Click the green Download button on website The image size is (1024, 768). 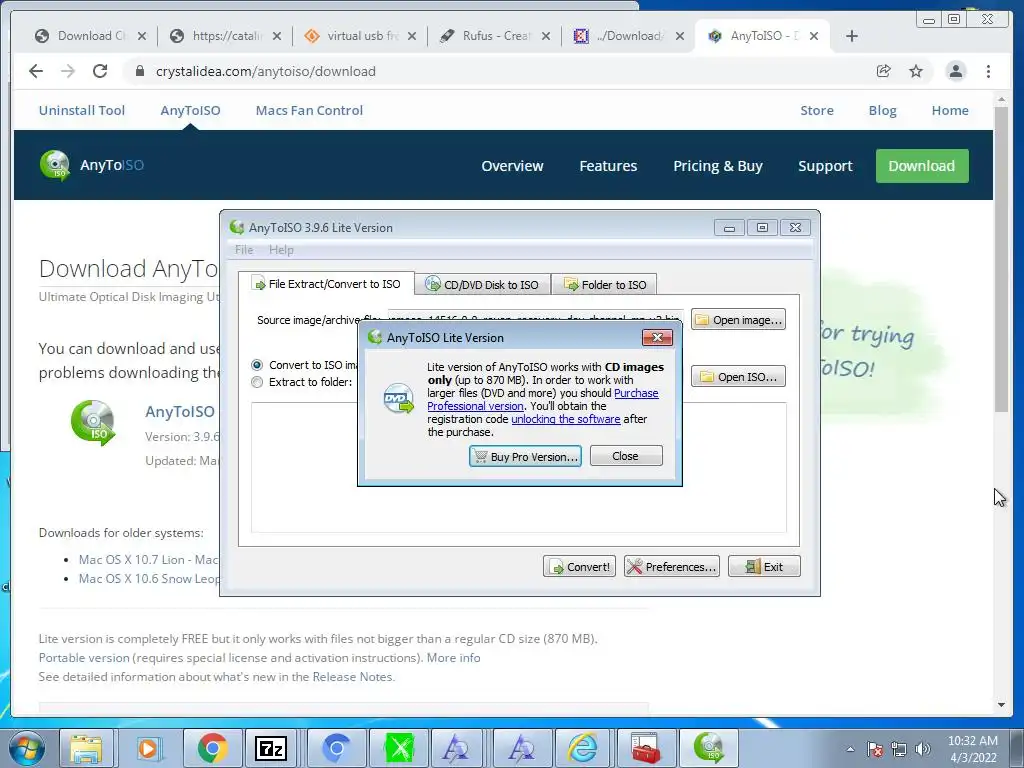point(922,166)
